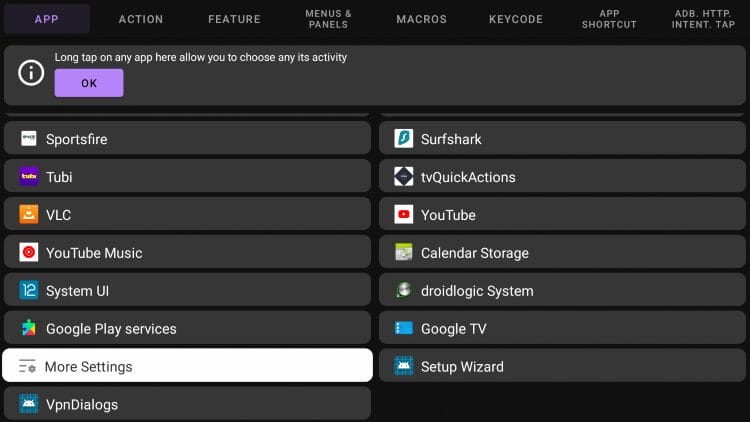This screenshot has width=750, height=422.
Task: Click the tvQuickActions diamond icon
Action: [404, 176]
